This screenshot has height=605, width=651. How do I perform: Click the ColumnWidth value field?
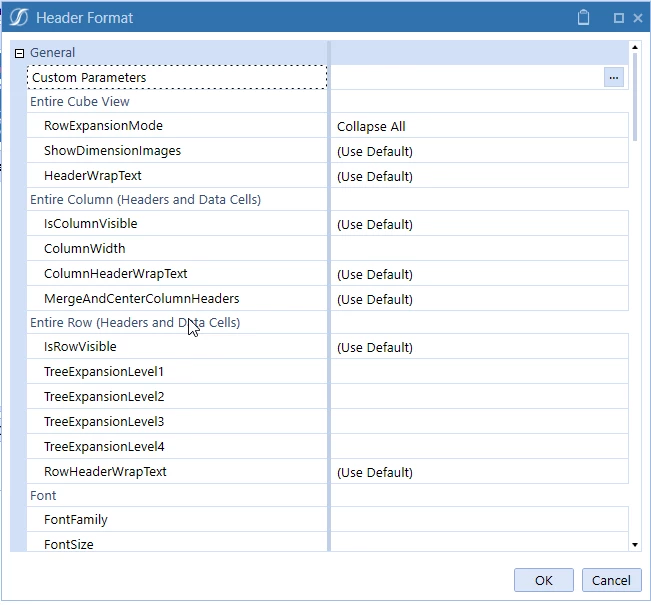(x=479, y=249)
